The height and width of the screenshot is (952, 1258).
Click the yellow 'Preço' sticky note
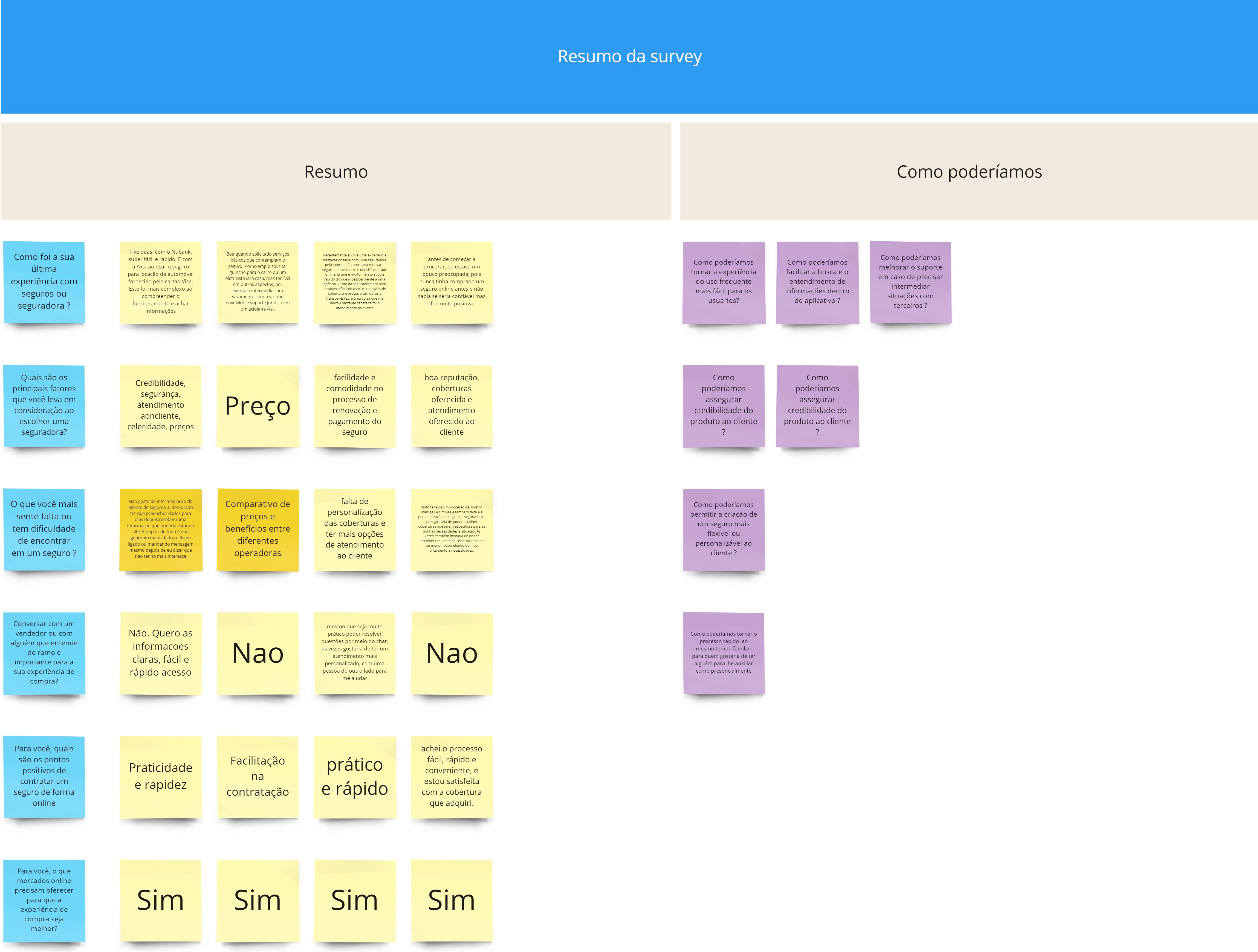coord(258,406)
